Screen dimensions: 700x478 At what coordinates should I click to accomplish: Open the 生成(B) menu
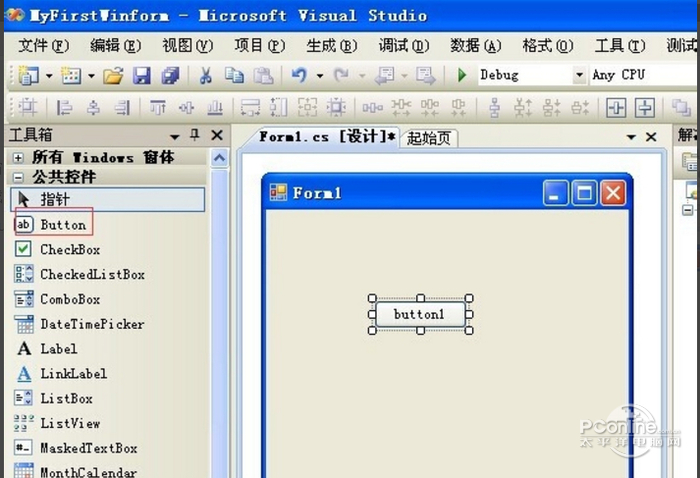pyautogui.click(x=332, y=46)
